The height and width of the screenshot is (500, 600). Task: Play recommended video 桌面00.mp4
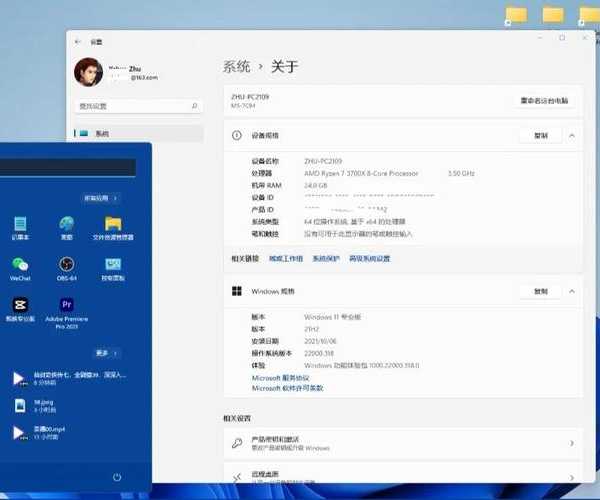pyautogui.click(x=38, y=432)
